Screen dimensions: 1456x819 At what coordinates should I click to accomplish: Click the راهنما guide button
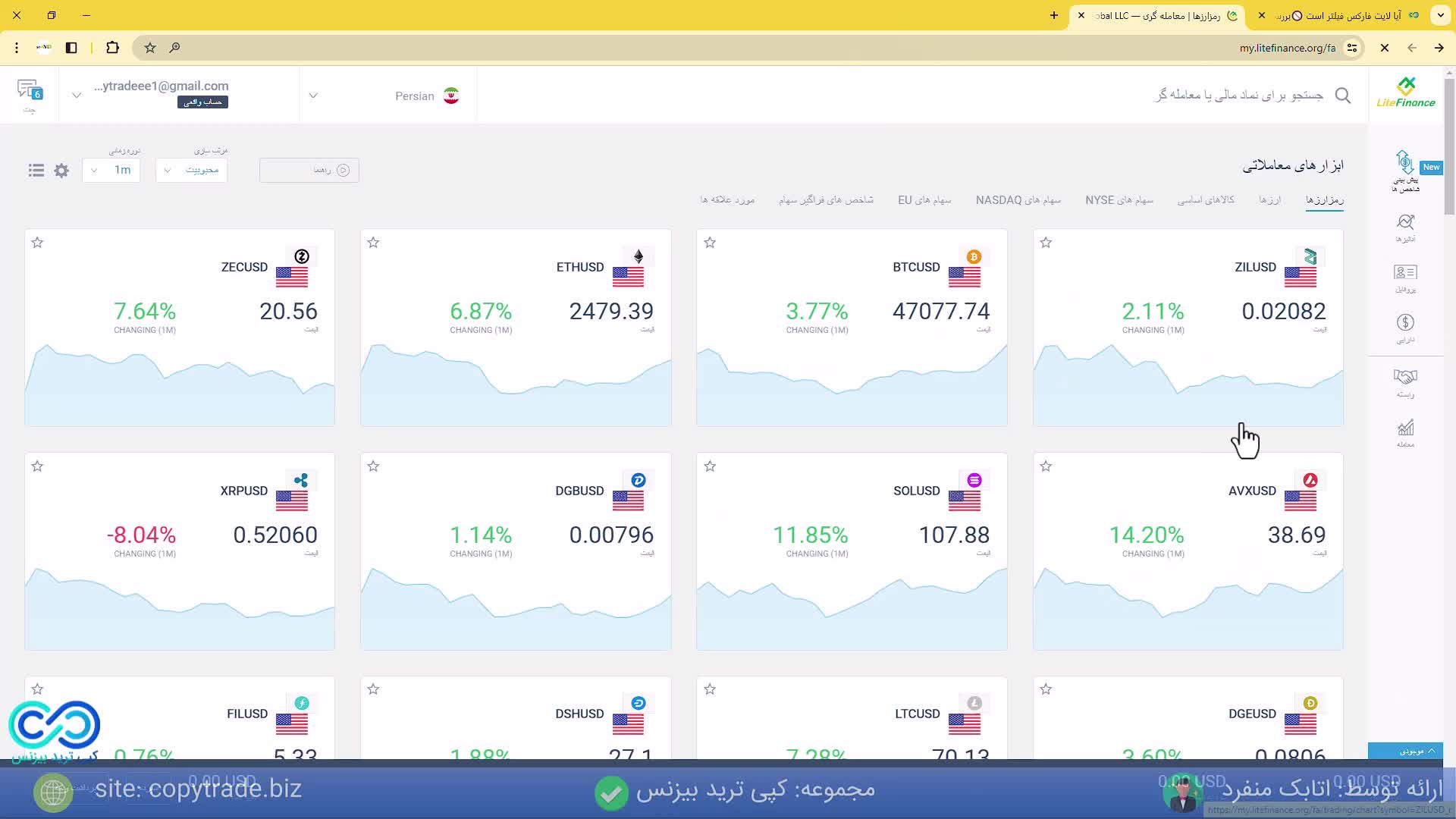tap(309, 170)
